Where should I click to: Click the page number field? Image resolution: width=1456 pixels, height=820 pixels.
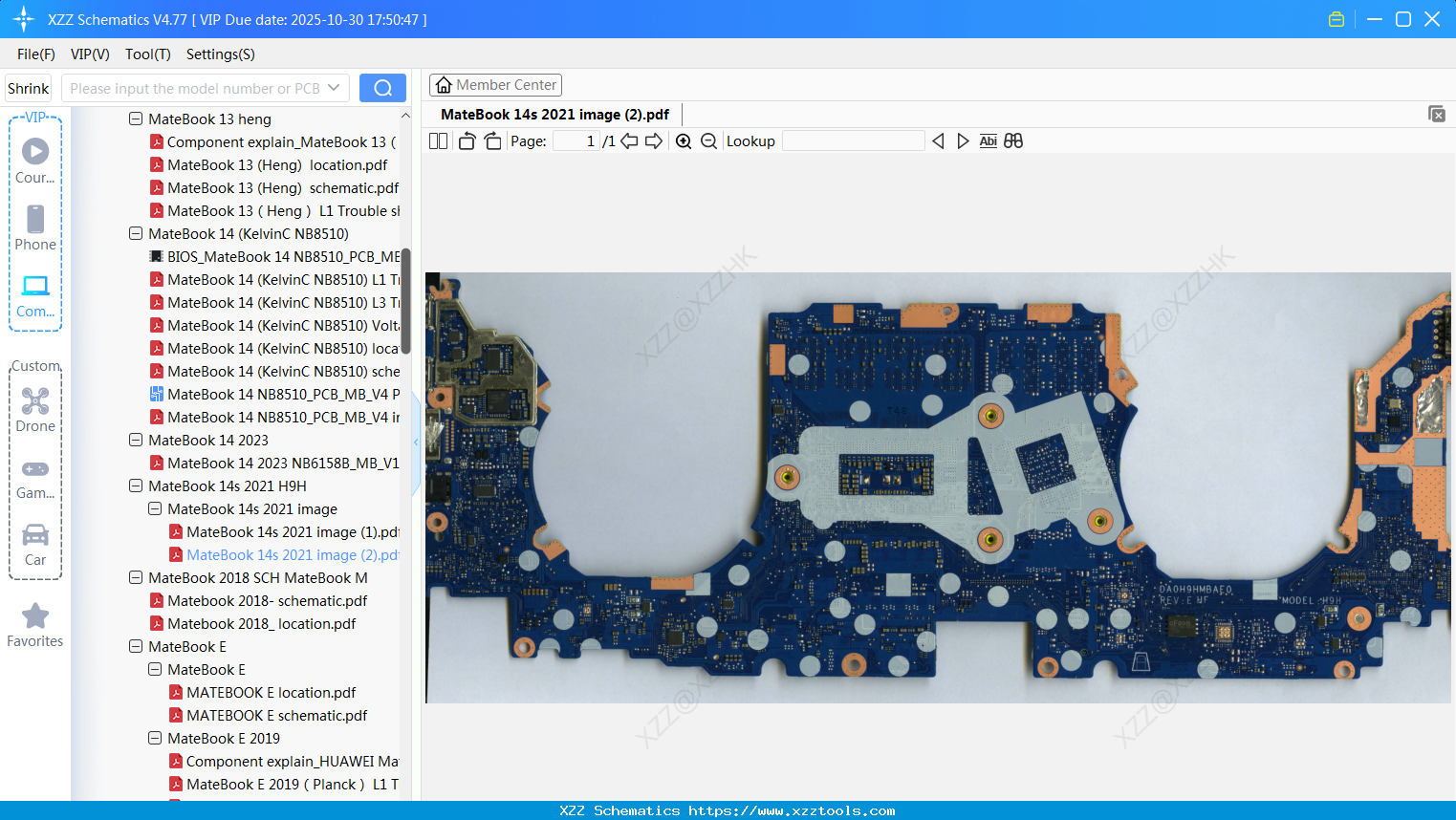(576, 141)
